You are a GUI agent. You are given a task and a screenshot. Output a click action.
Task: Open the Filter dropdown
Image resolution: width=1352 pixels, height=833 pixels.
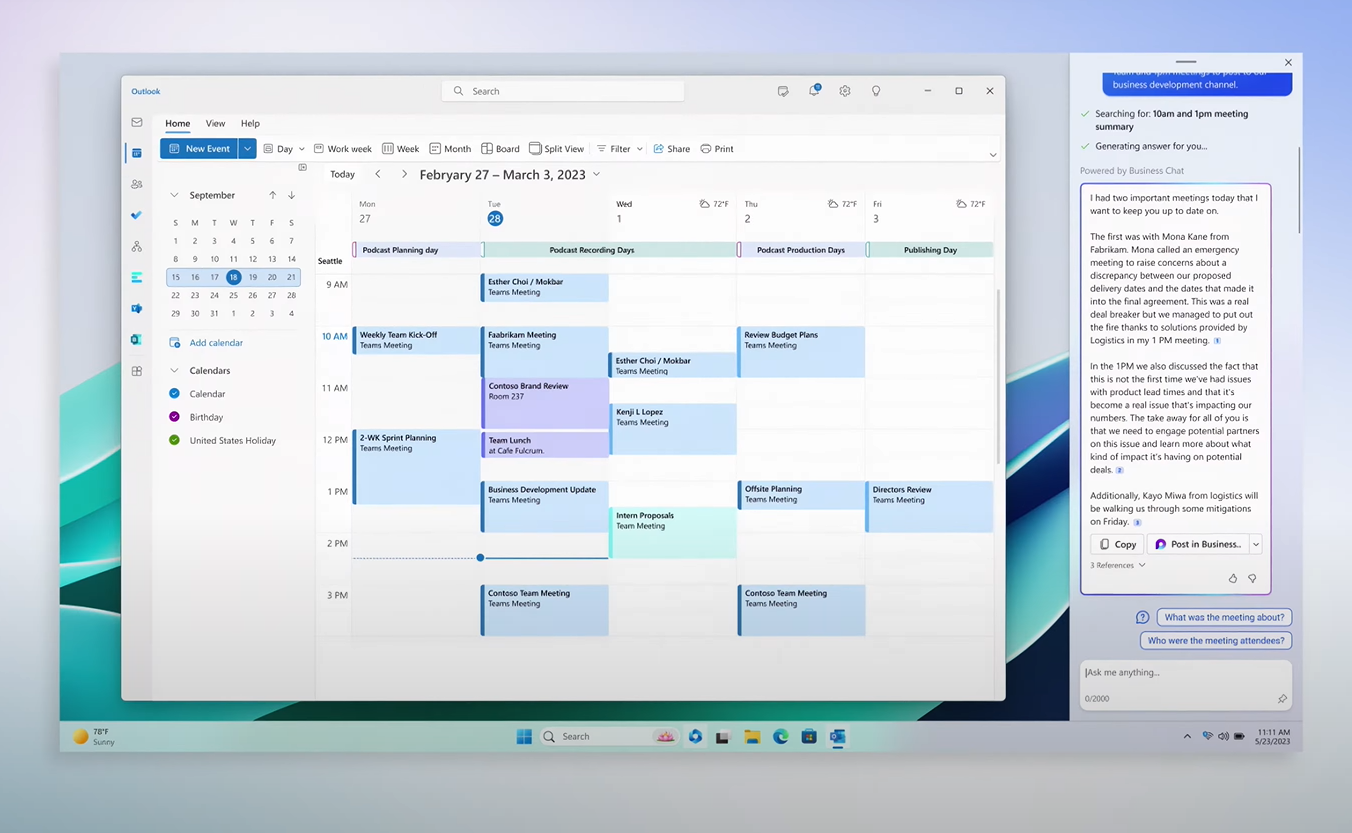pos(620,149)
